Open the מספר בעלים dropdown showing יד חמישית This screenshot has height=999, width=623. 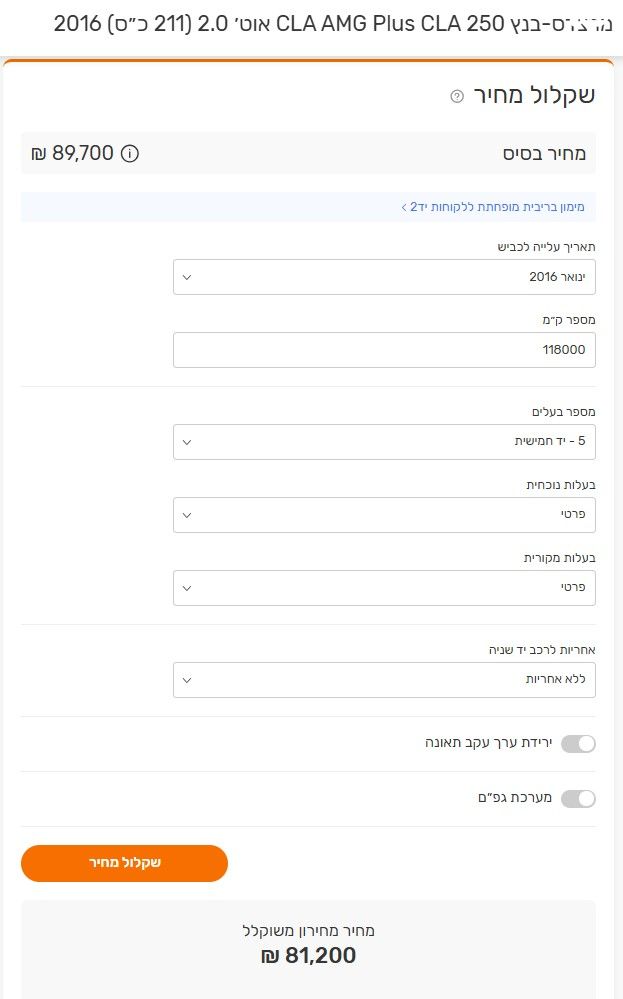point(385,441)
